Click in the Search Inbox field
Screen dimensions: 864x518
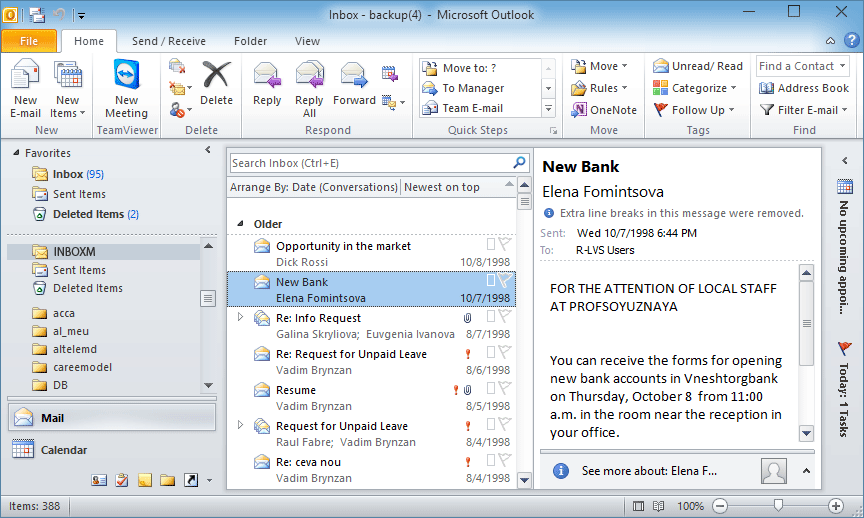370,163
